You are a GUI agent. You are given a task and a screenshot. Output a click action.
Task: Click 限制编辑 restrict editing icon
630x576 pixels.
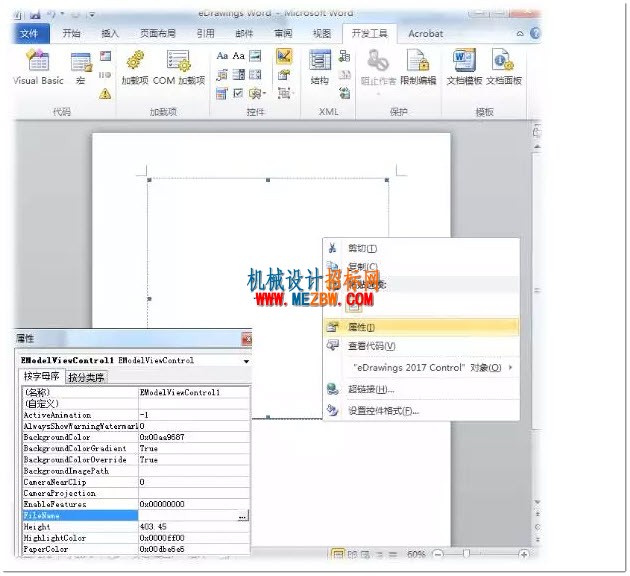(418, 67)
